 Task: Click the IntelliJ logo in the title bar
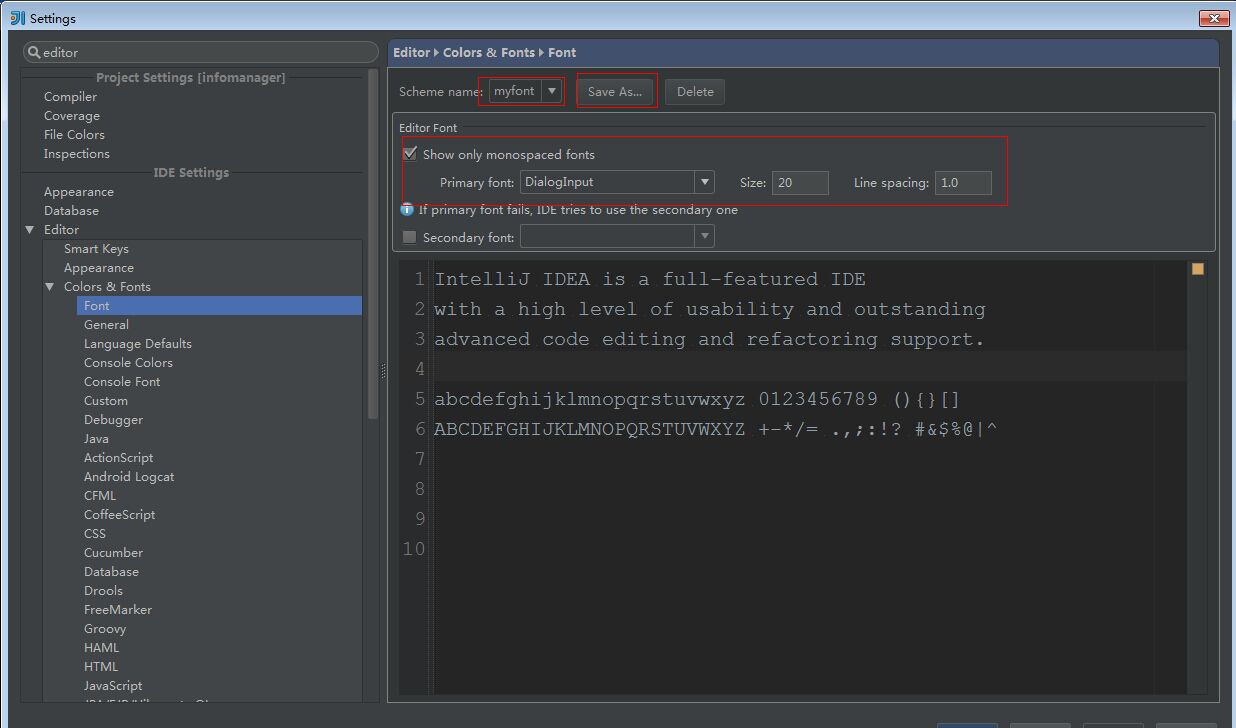[18, 18]
